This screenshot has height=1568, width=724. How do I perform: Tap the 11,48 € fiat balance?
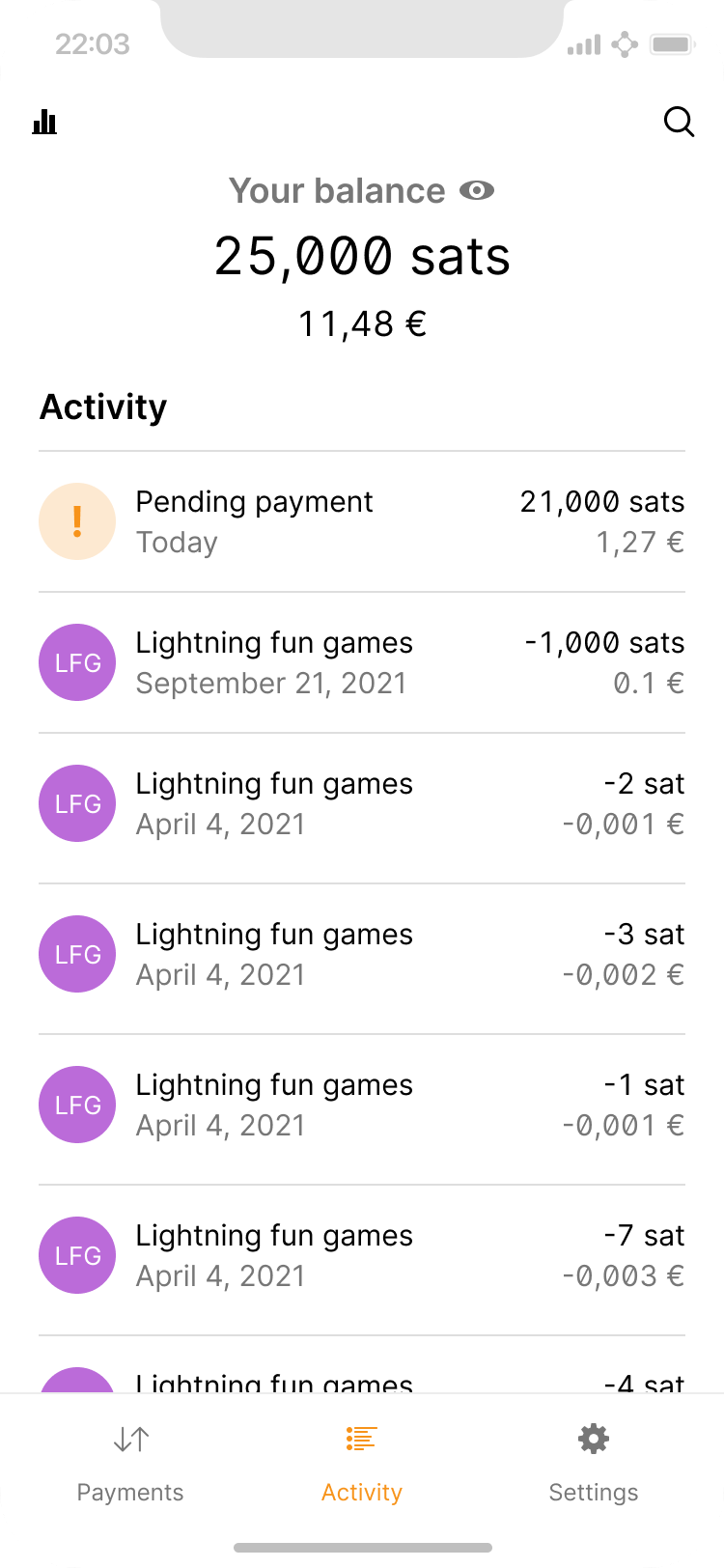tap(362, 324)
